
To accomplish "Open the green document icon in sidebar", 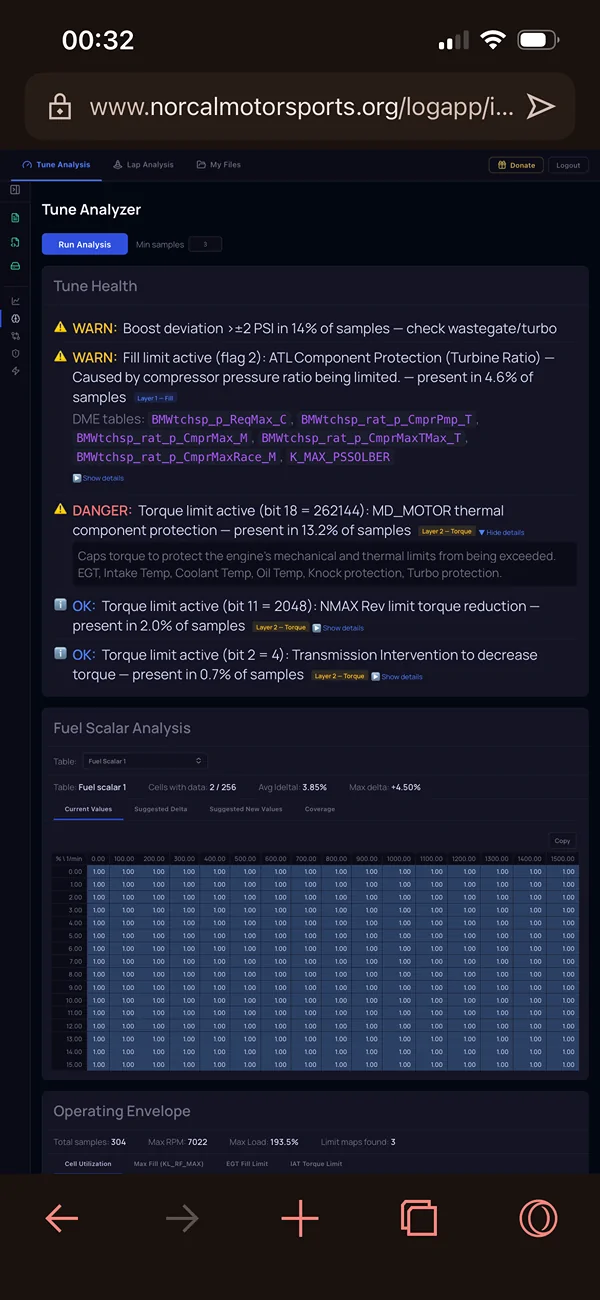I will 15,217.
